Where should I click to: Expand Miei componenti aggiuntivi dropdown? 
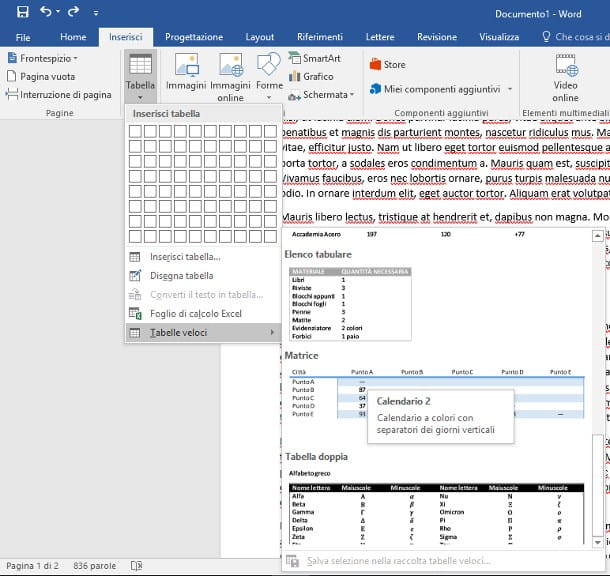(x=440, y=89)
